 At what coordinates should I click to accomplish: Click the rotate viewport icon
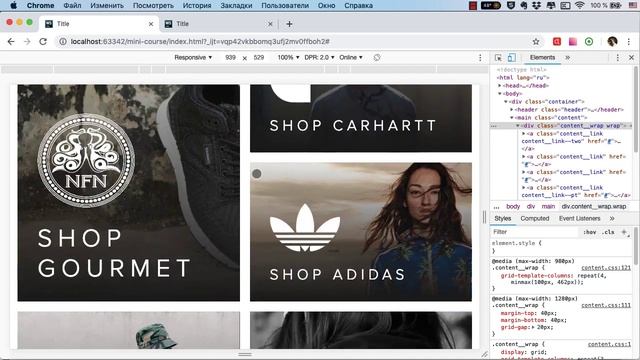pyautogui.click(x=377, y=58)
